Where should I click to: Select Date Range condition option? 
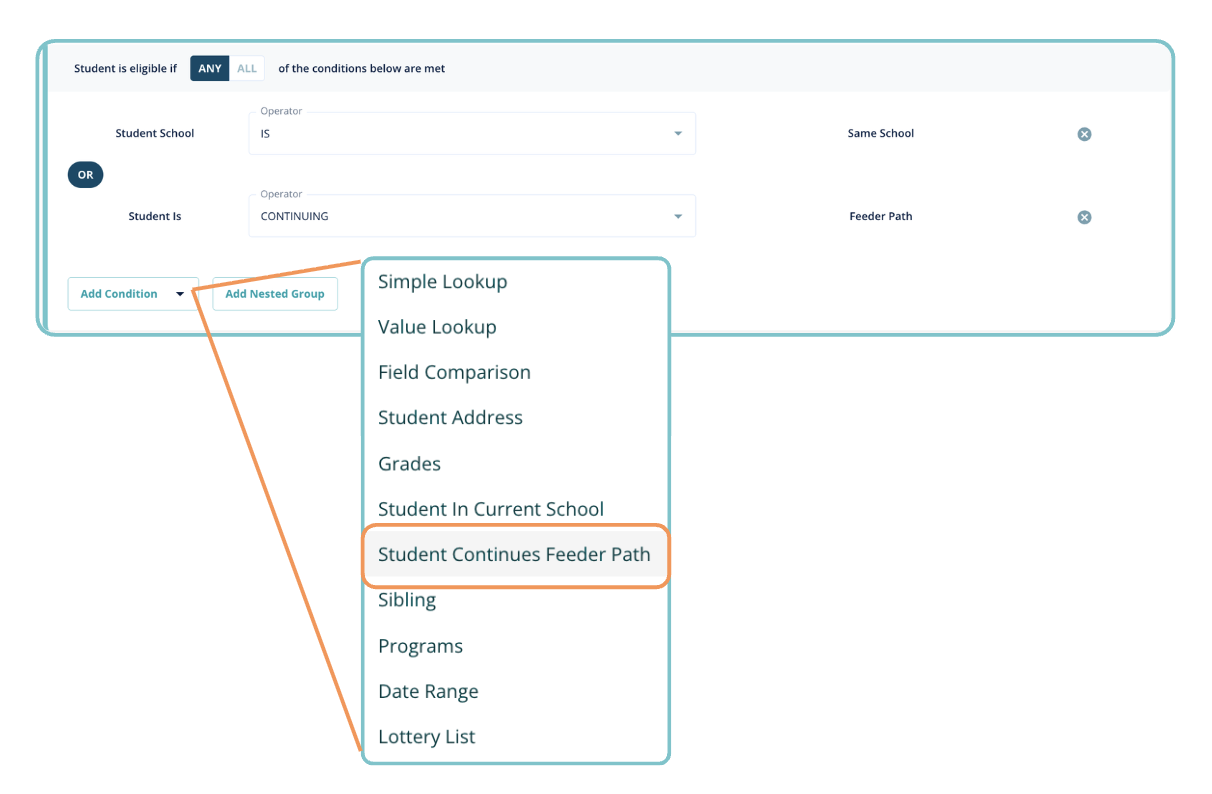[428, 691]
